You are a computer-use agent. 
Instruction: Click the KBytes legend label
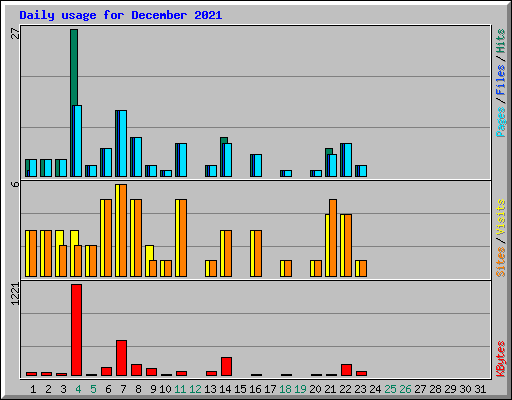click(500, 359)
